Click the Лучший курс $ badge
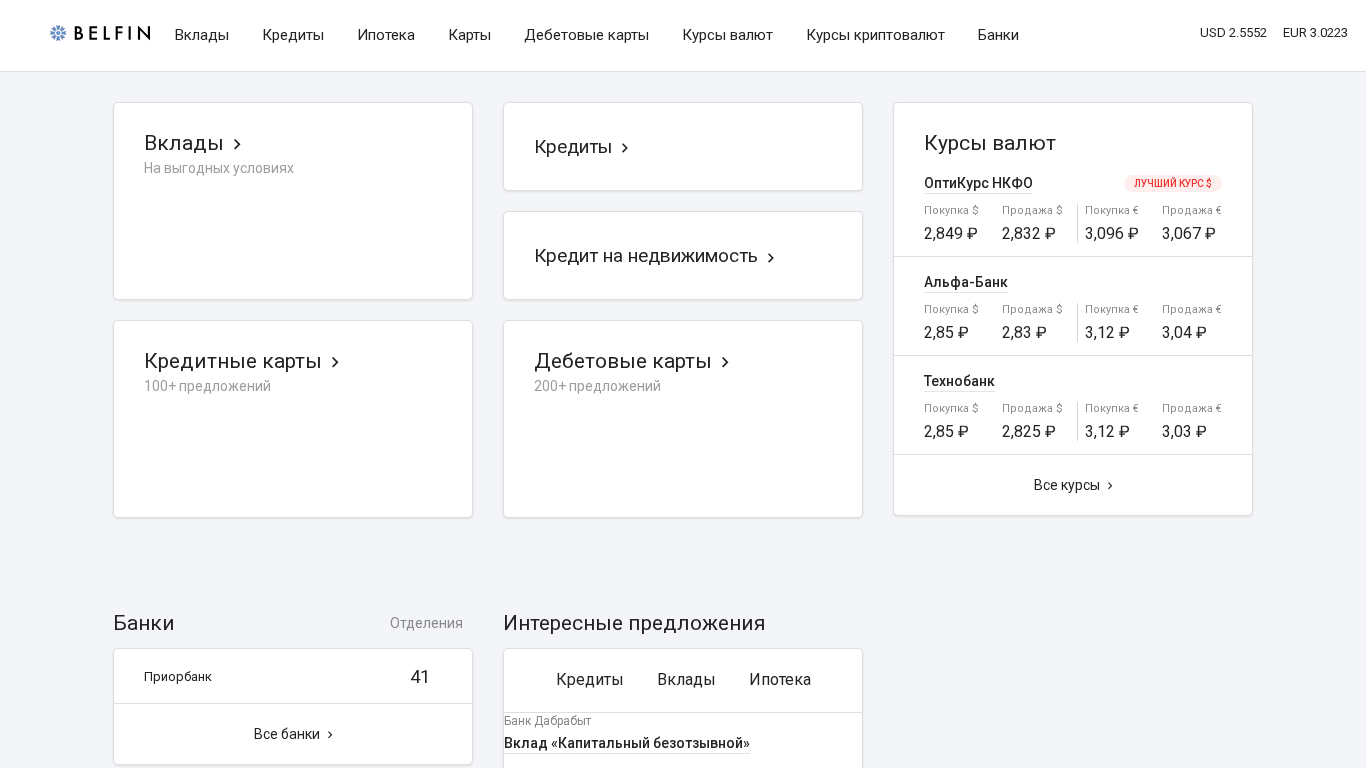The image size is (1366, 768). [x=1172, y=184]
